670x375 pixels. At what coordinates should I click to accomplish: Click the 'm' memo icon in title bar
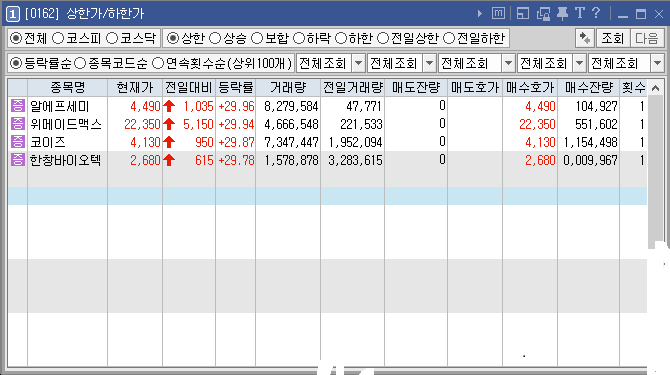point(498,13)
